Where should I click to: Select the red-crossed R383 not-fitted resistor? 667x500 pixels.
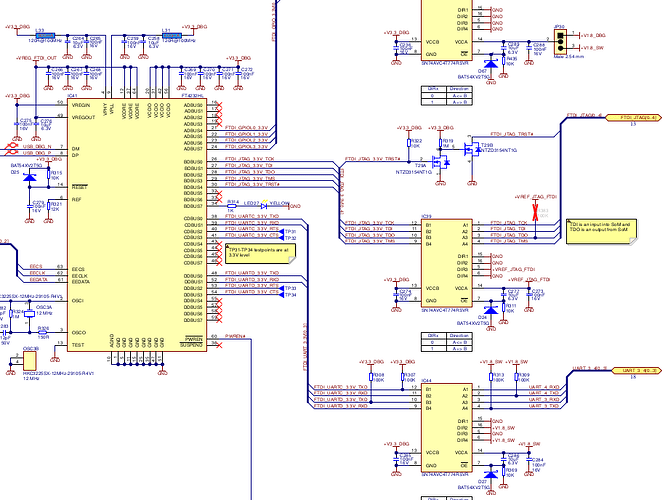pos(535,211)
